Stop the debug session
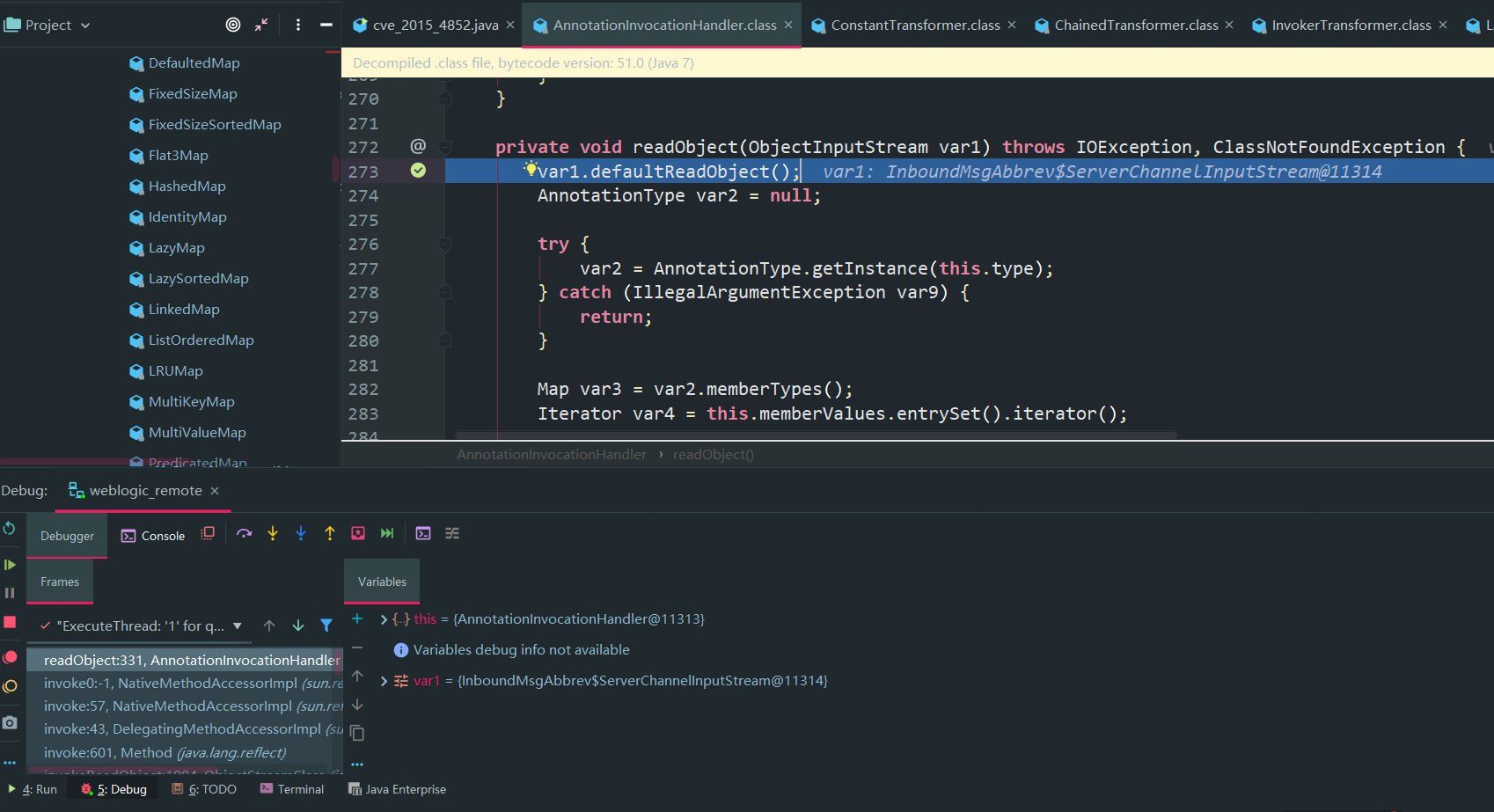The width and height of the screenshot is (1494, 812). tap(10, 622)
